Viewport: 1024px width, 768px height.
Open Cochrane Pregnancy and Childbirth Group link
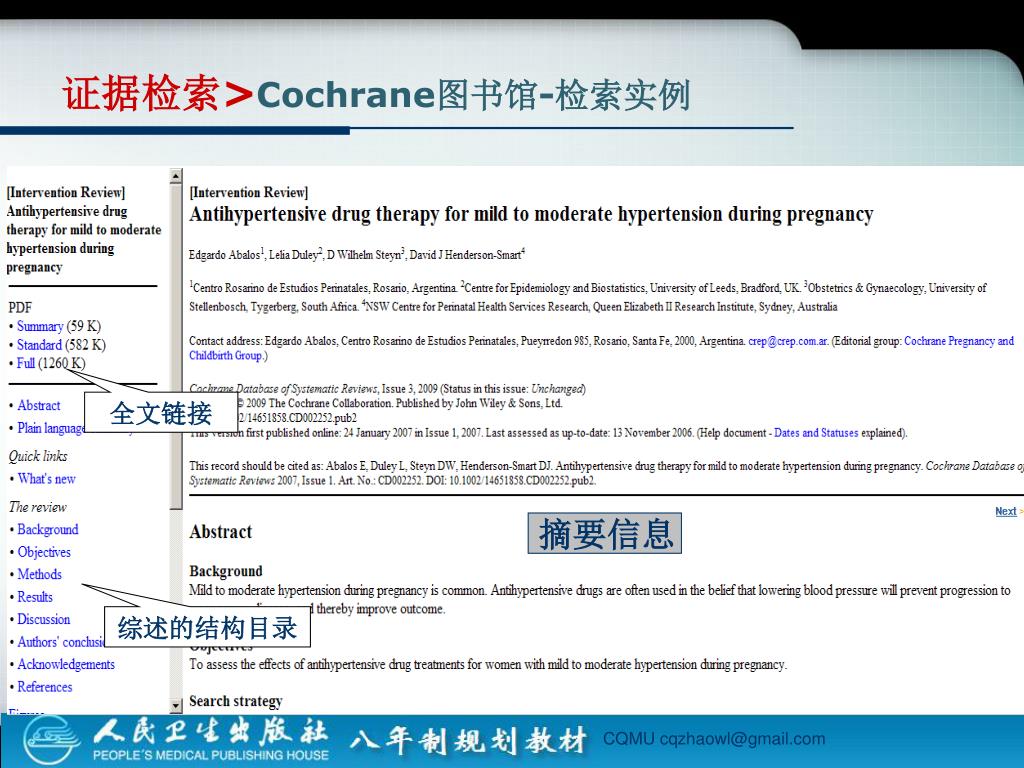tap(959, 341)
